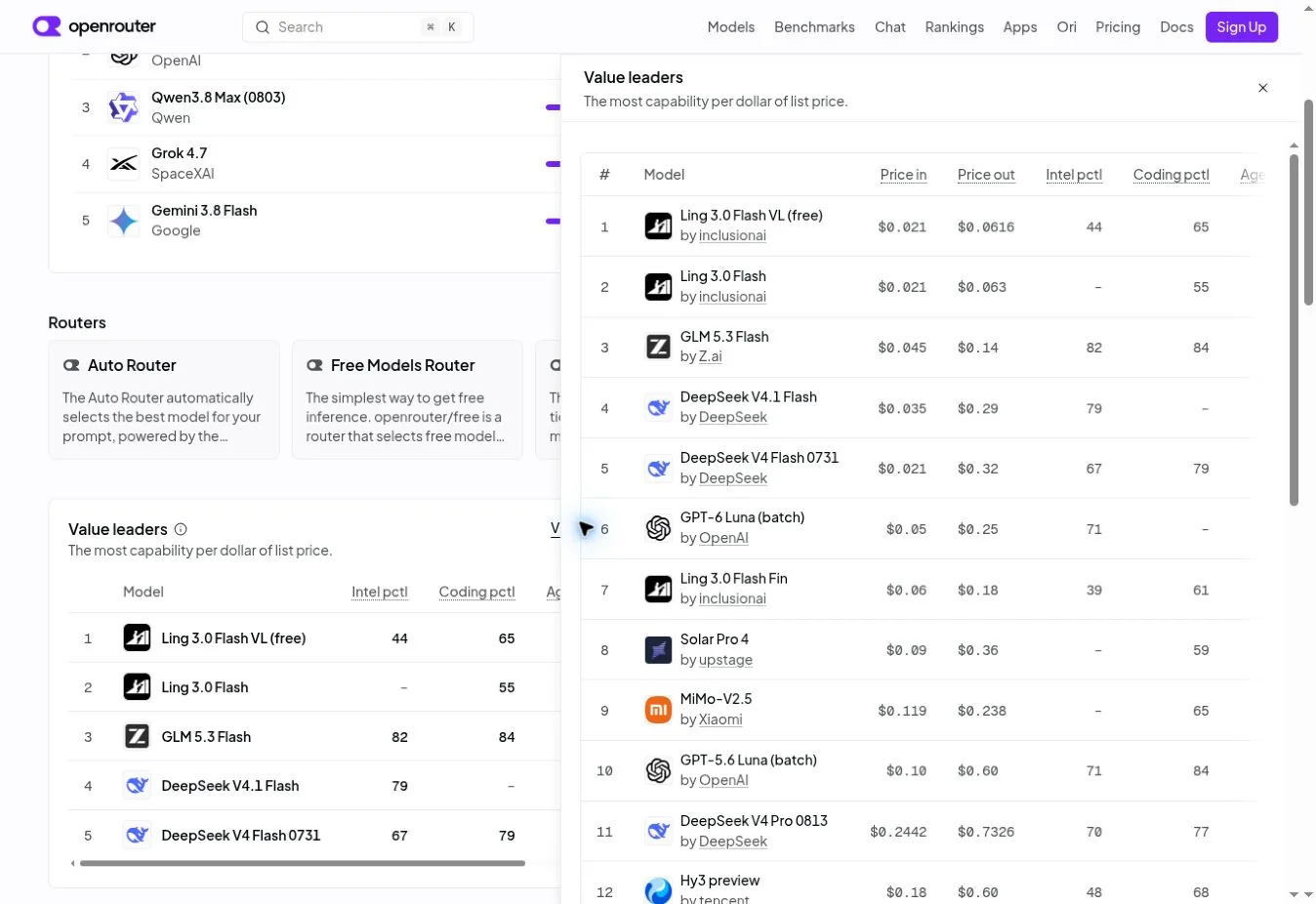Click the Auto Router card icon

tap(71, 365)
